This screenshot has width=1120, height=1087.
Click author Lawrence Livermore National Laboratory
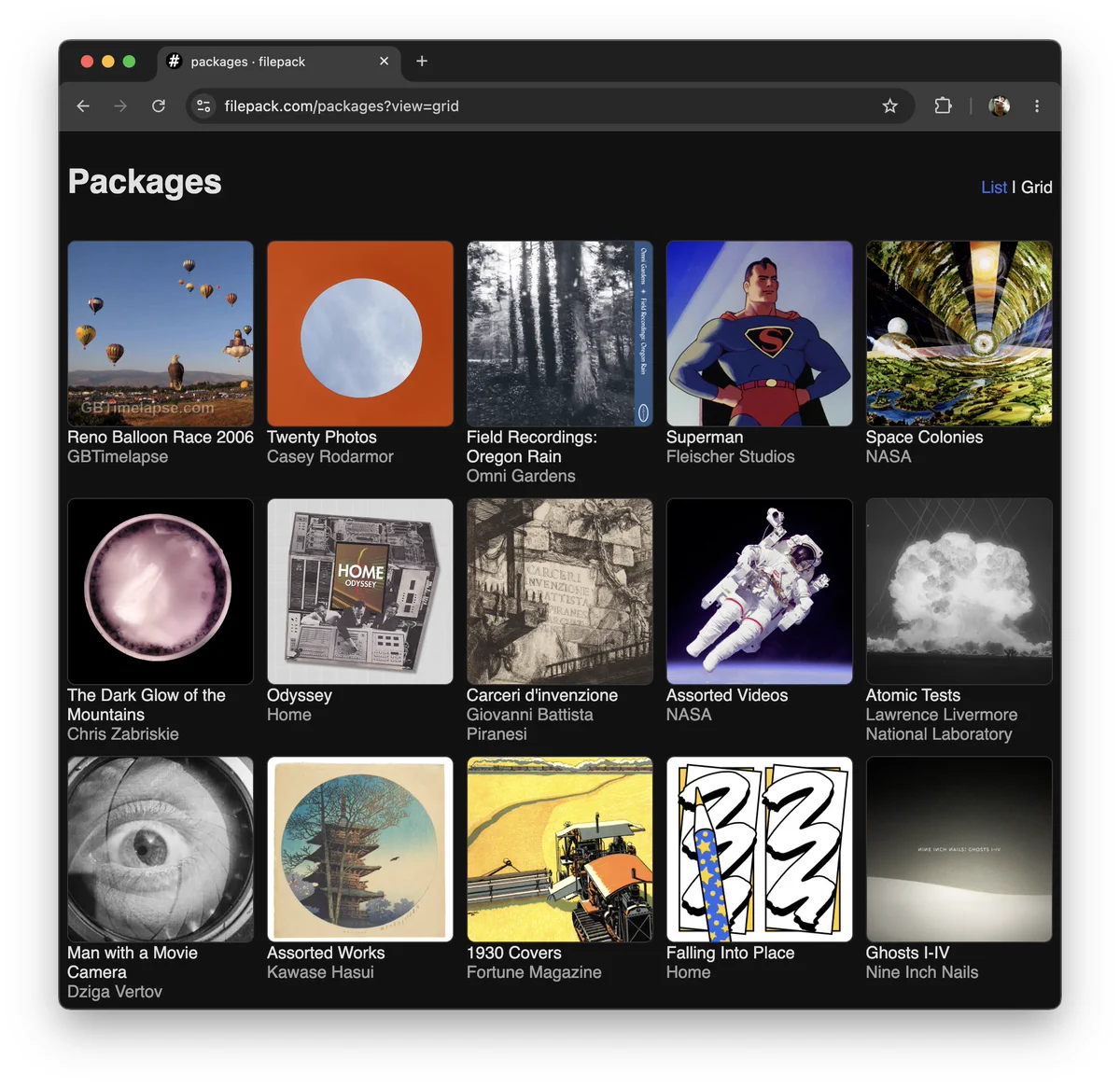[942, 724]
